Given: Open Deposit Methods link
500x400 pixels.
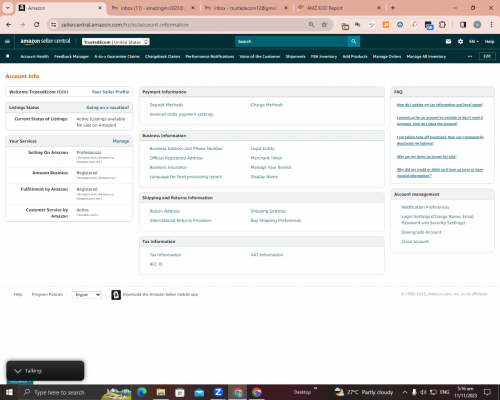Looking at the screenshot, I should pos(166,105).
